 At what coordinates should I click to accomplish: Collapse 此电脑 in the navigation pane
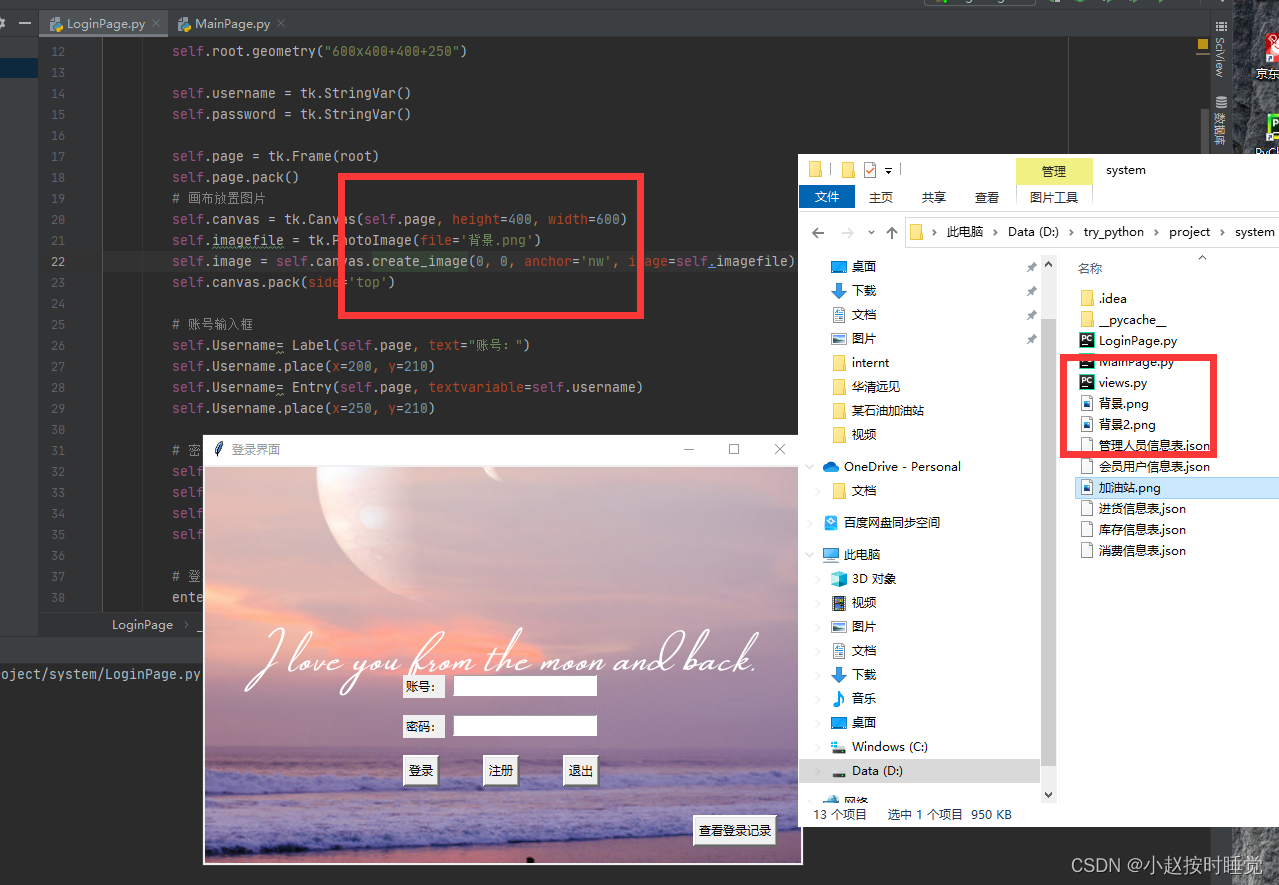coord(811,554)
